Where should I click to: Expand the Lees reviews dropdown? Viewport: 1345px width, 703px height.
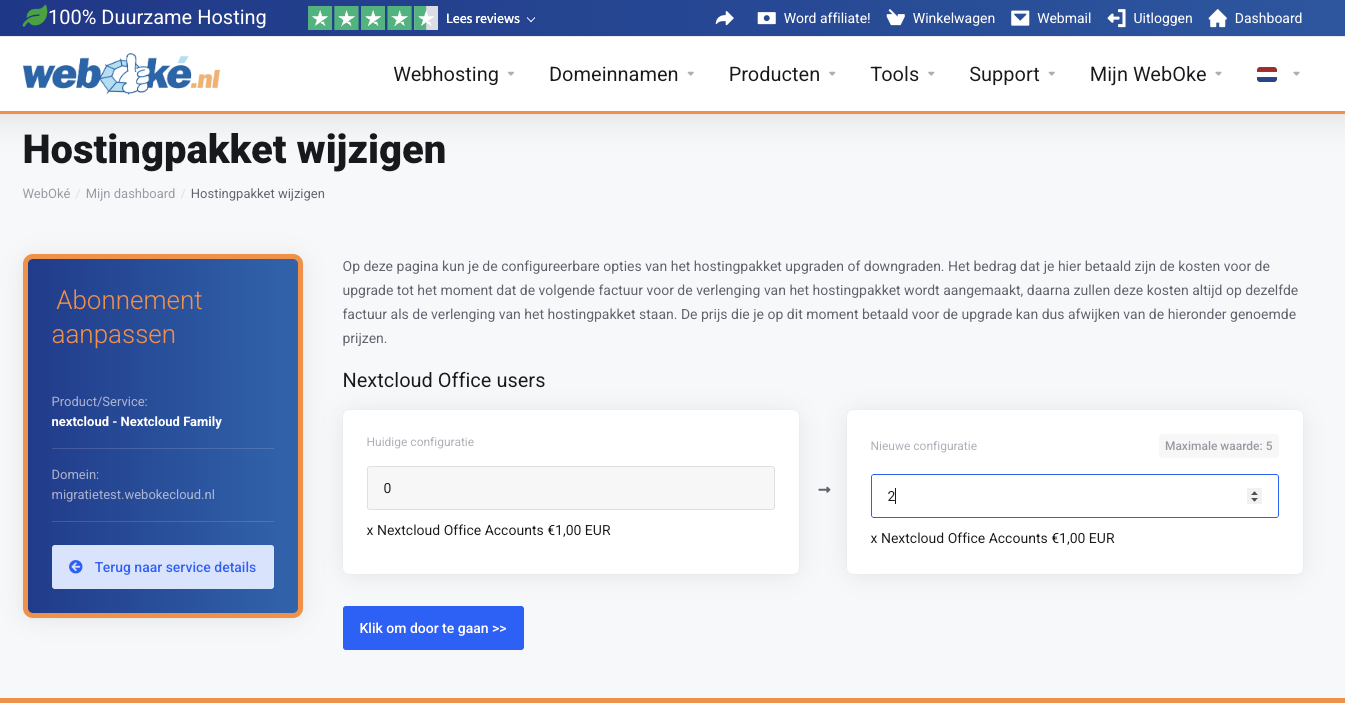click(490, 19)
